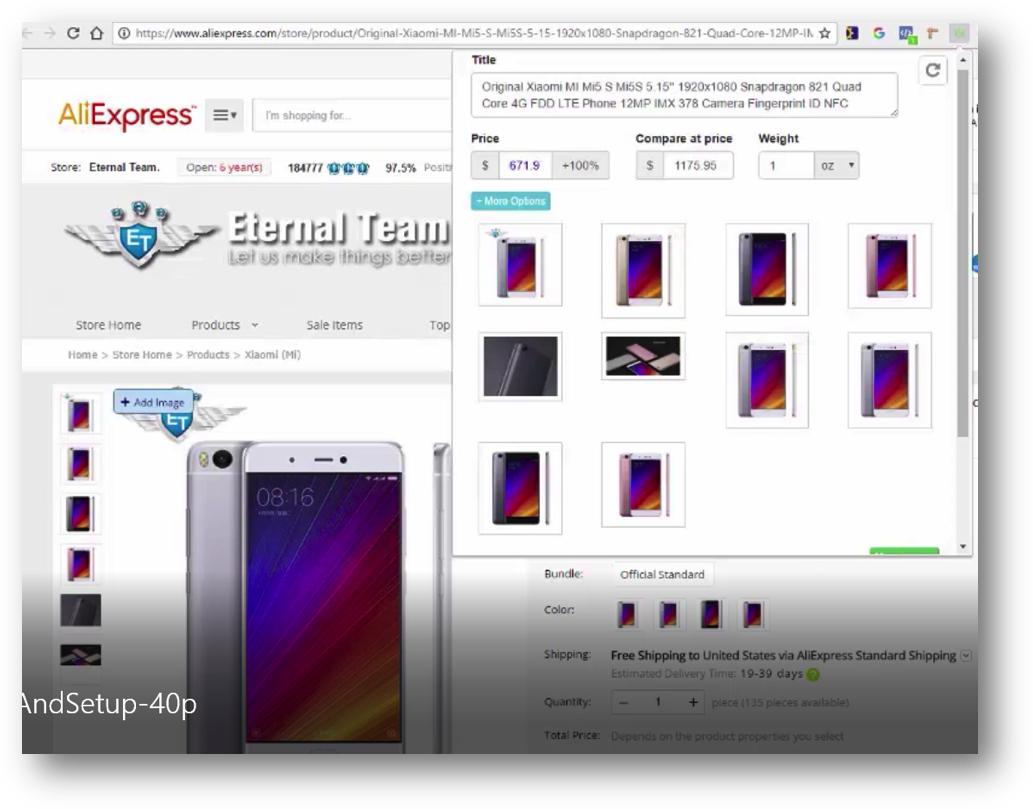1033x809 pixels.
Task: Click the Products breadcrumb link
Action: [x=208, y=354]
